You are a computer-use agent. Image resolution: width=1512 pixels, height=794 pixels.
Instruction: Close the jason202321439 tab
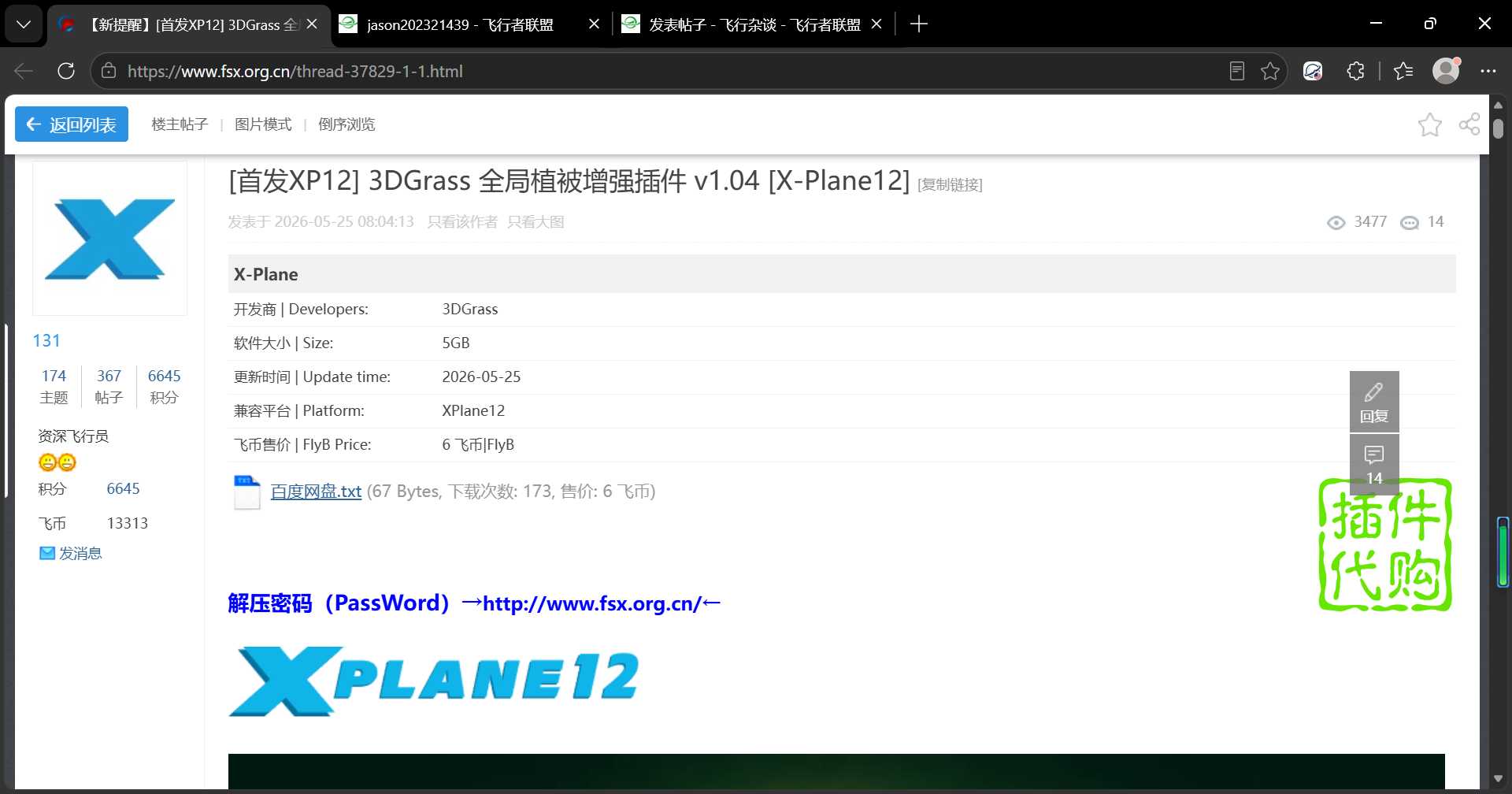(595, 24)
